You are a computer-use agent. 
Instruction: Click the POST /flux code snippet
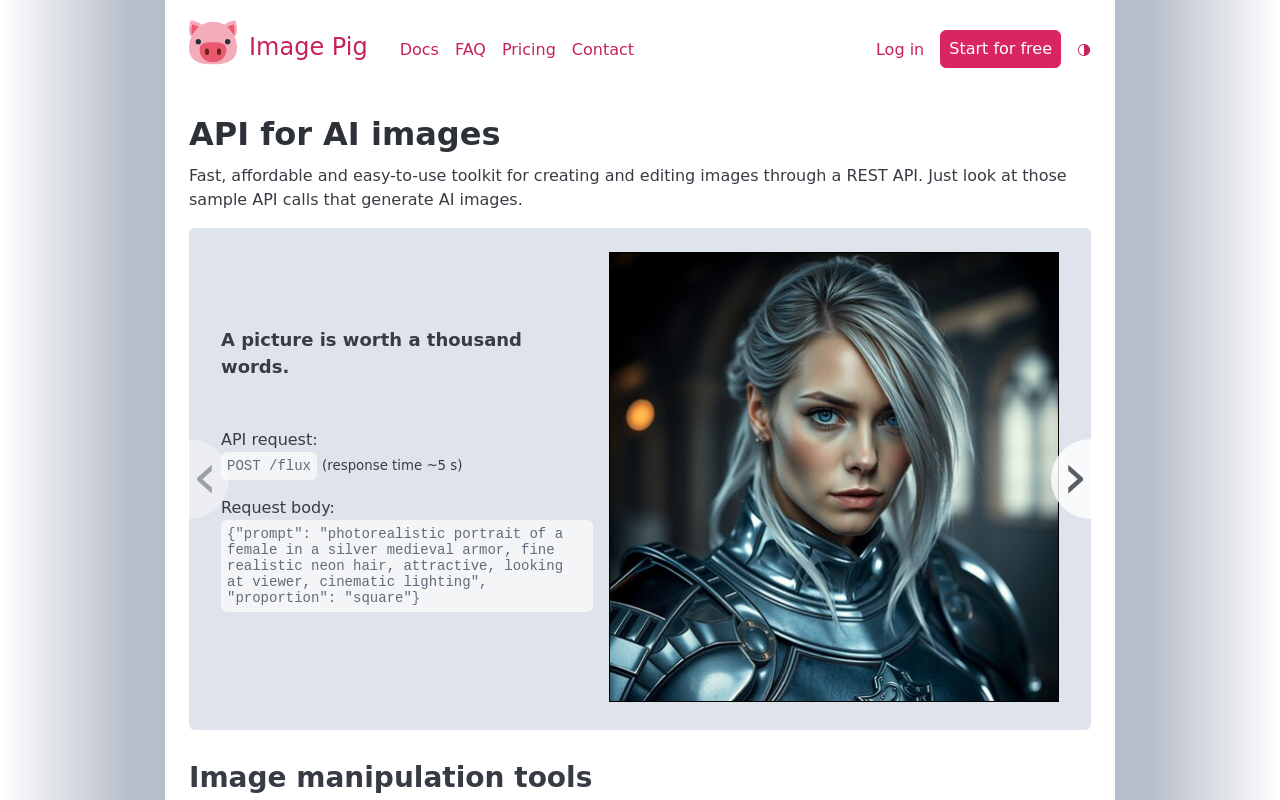(268, 466)
